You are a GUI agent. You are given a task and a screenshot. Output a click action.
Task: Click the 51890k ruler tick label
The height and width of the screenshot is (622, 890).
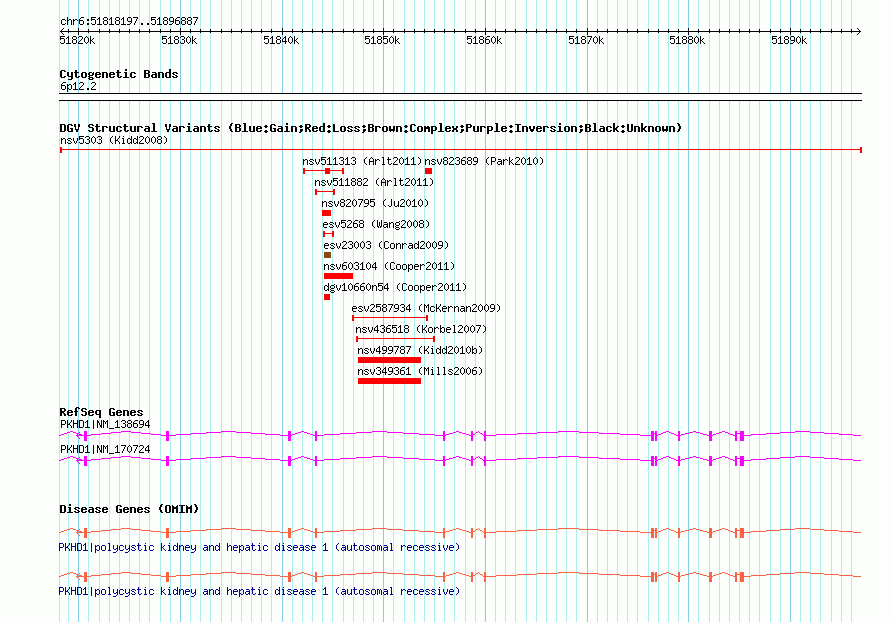coord(789,40)
